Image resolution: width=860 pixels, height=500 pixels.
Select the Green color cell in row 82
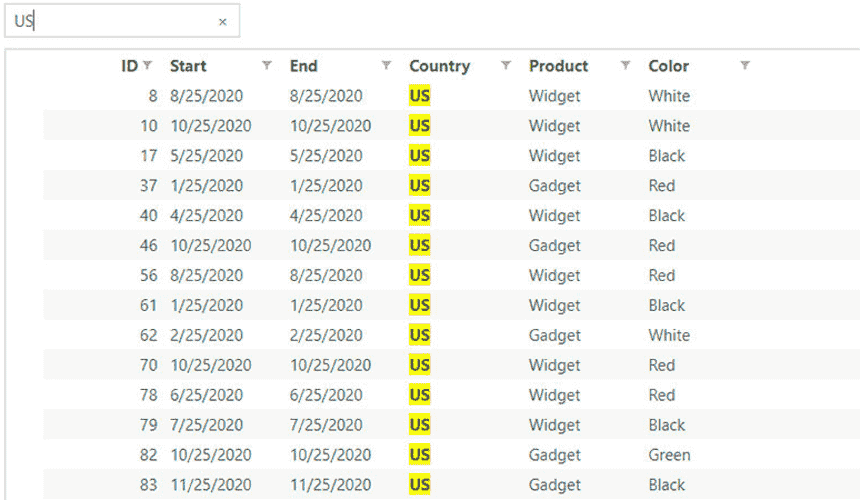669,455
